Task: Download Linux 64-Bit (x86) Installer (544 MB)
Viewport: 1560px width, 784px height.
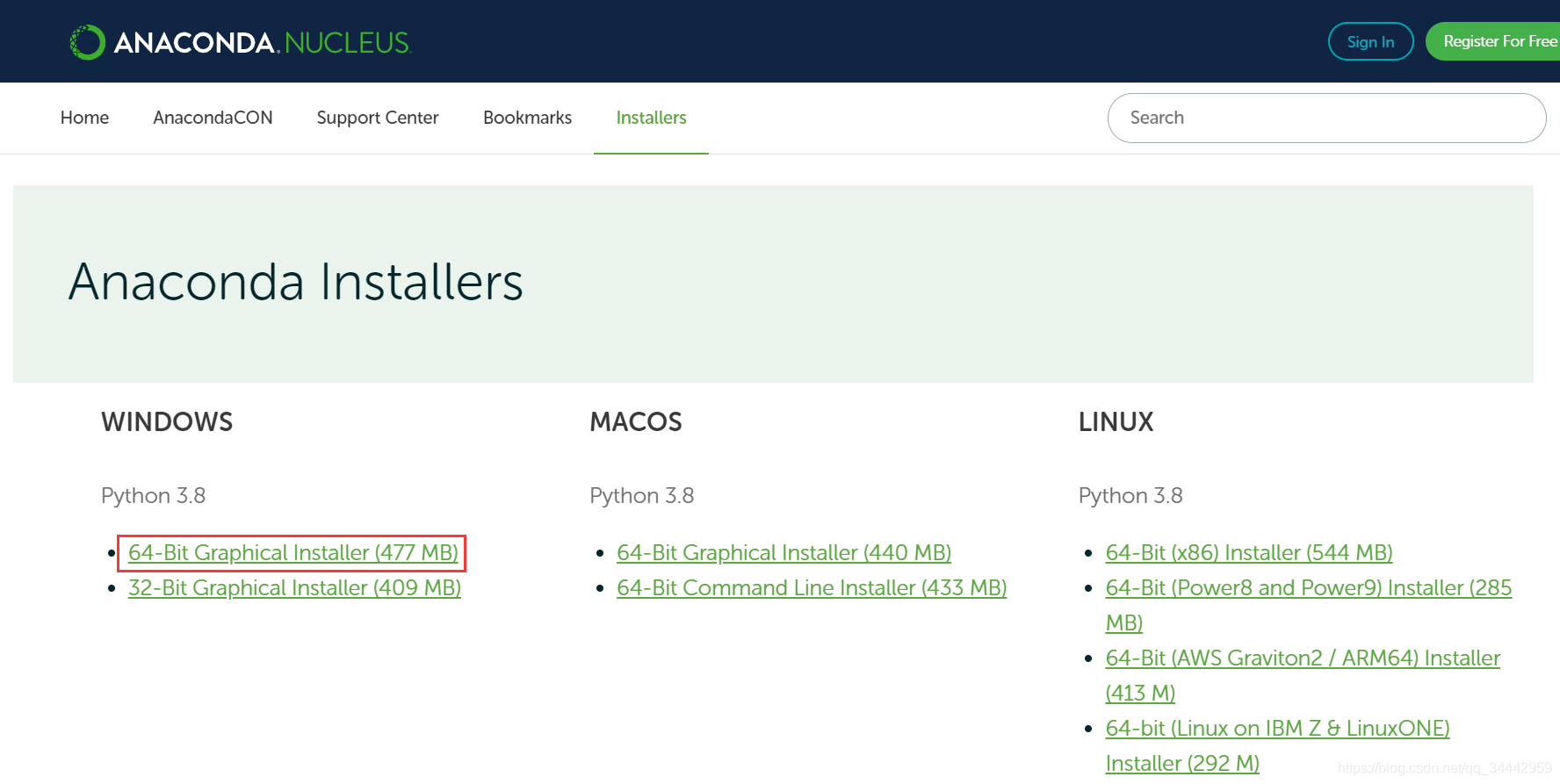Action: (x=1249, y=552)
